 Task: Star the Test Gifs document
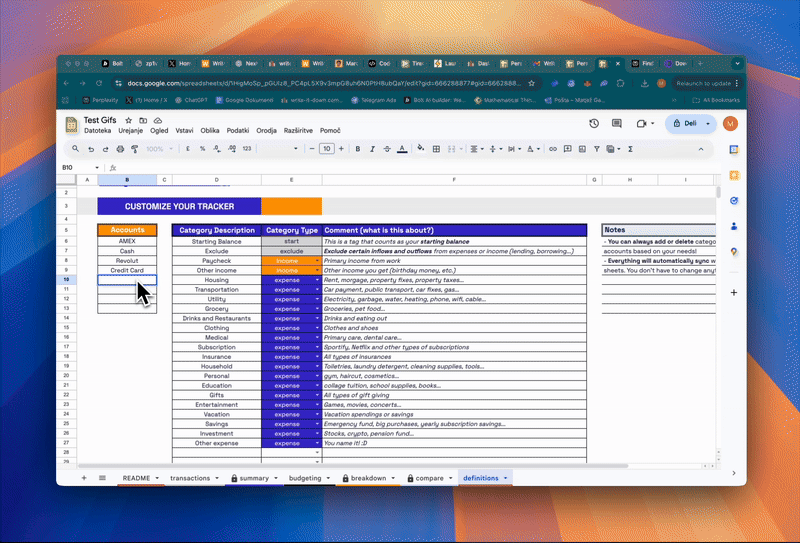(x=129, y=120)
